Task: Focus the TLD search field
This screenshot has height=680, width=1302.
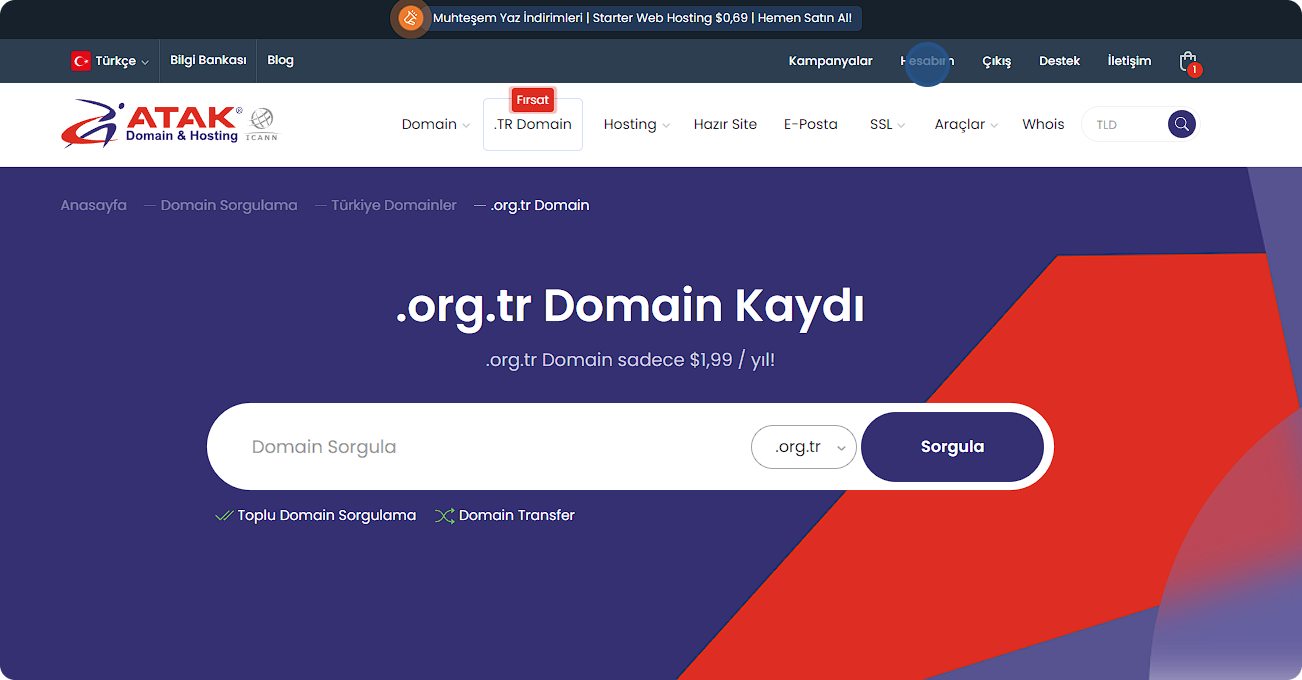Action: coord(1127,124)
